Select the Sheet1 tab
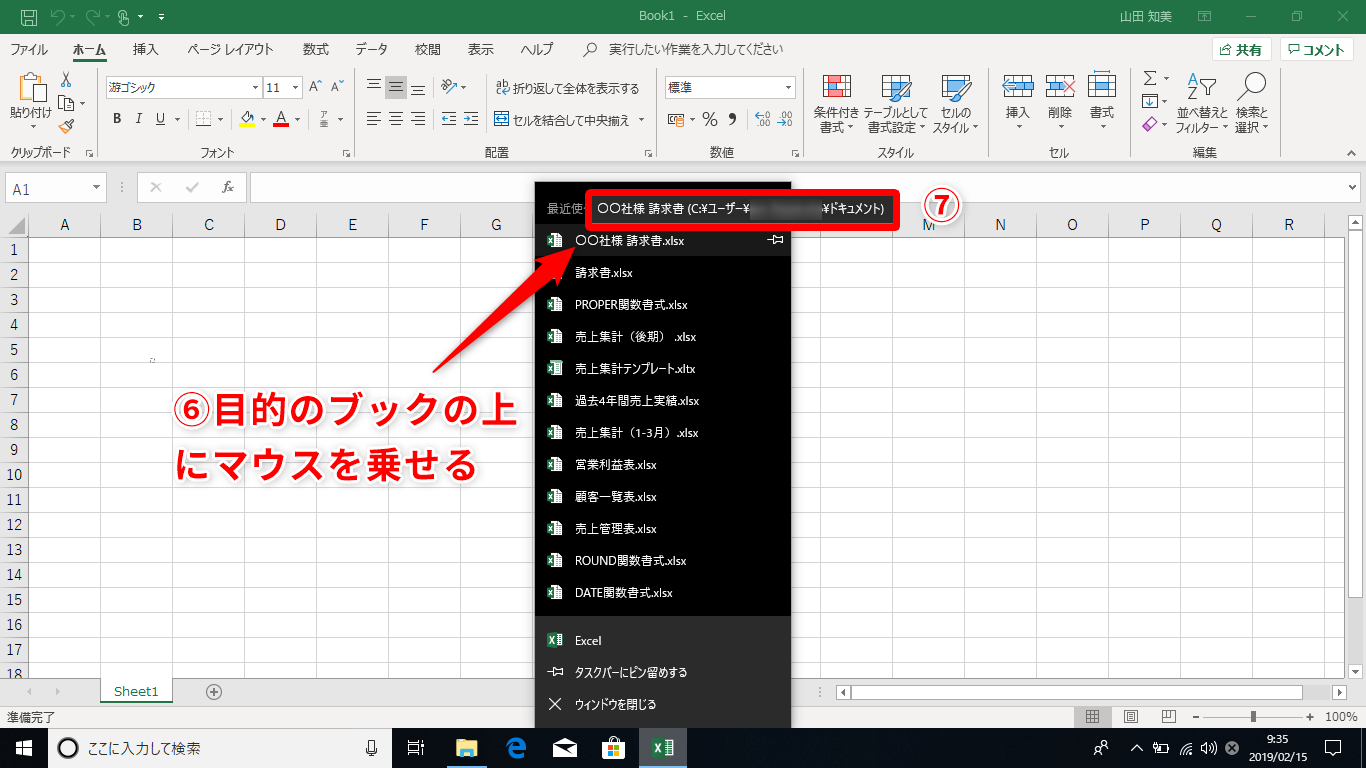 coord(136,691)
